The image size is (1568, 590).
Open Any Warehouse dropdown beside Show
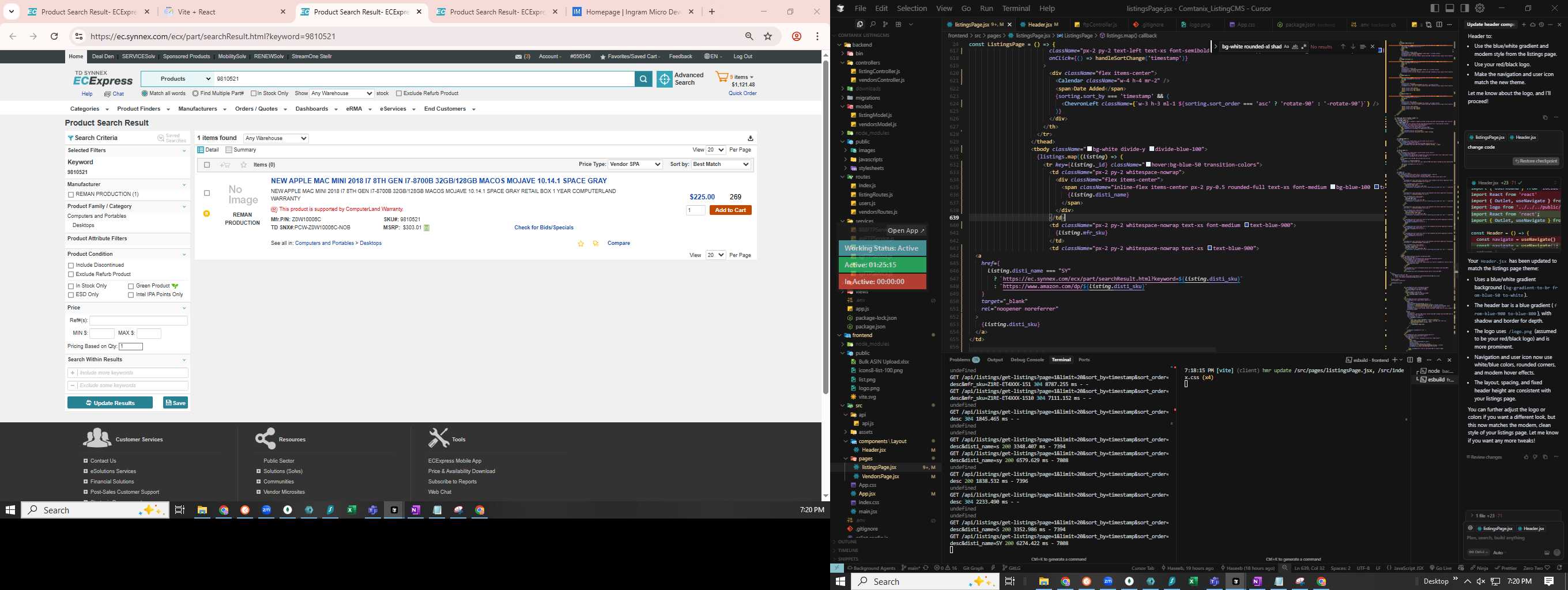click(x=341, y=94)
